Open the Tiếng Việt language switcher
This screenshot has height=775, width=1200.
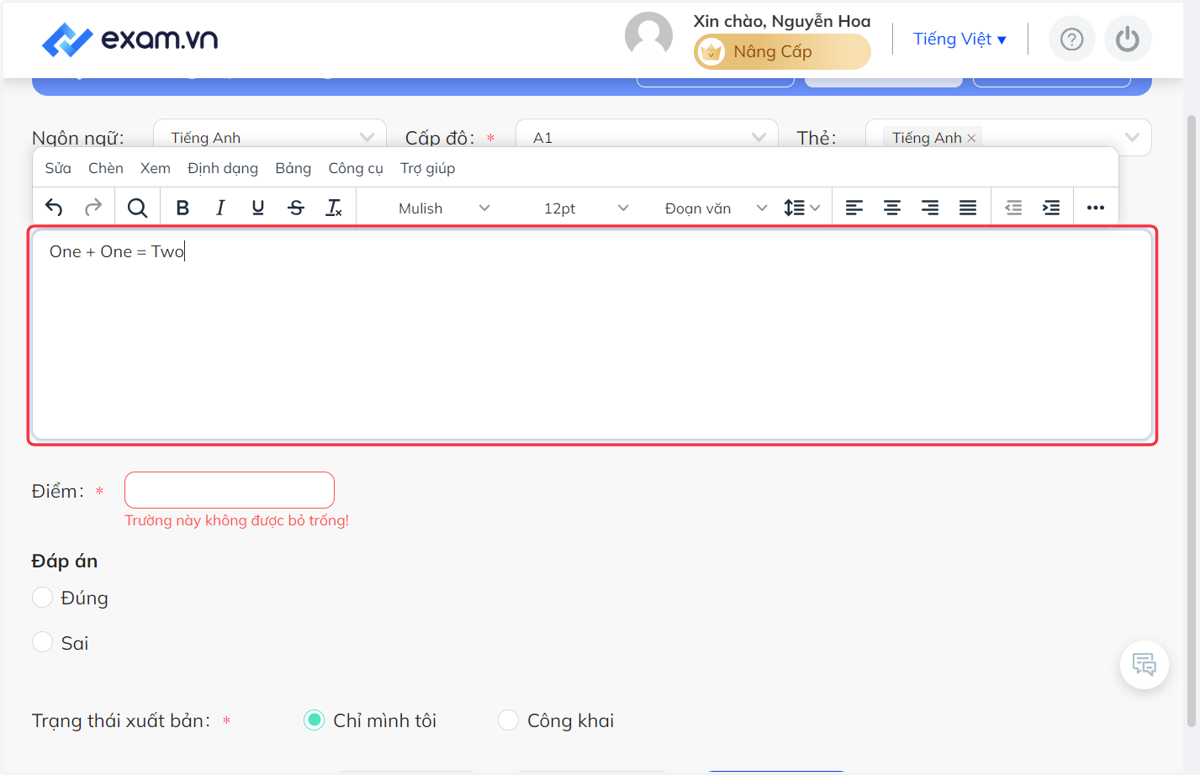pyautogui.click(x=960, y=39)
